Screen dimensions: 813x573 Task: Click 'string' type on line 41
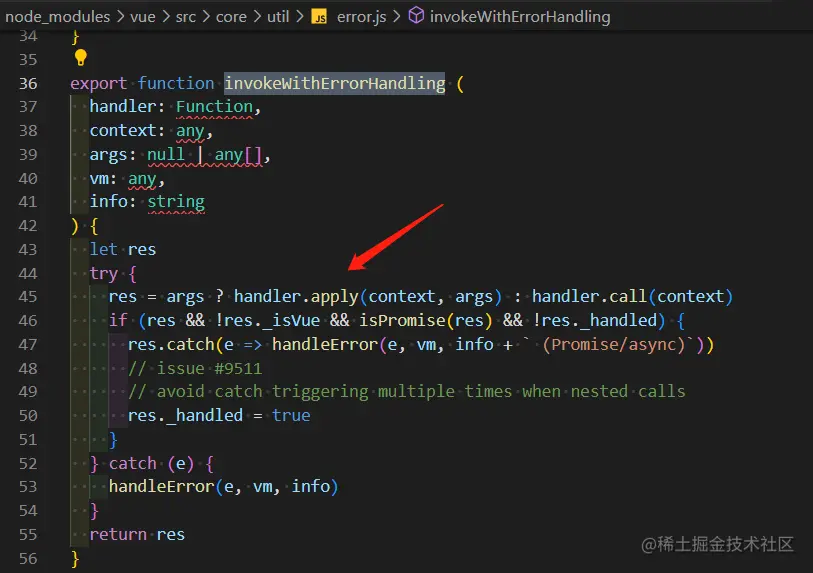pos(176,202)
